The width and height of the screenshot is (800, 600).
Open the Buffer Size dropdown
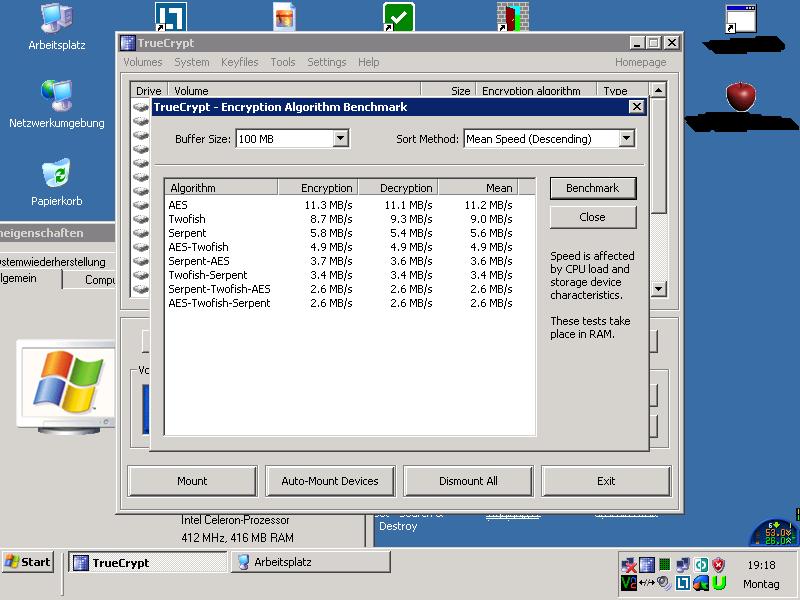point(340,138)
